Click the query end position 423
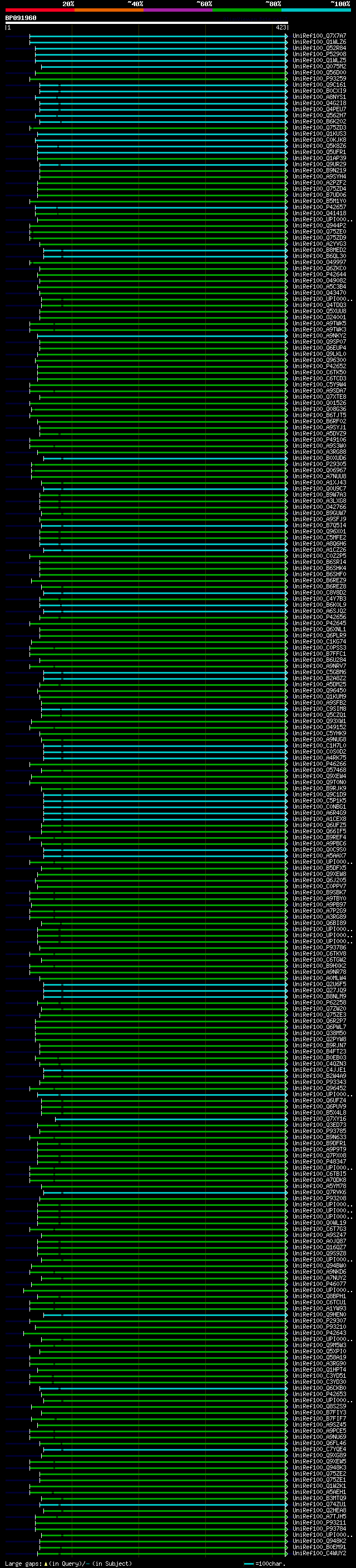 click(x=280, y=27)
